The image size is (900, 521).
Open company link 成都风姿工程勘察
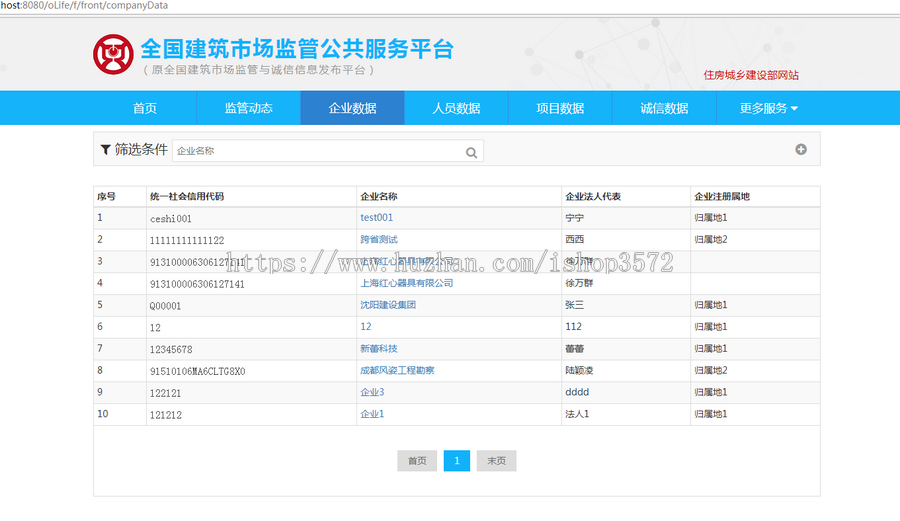coord(397,370)
